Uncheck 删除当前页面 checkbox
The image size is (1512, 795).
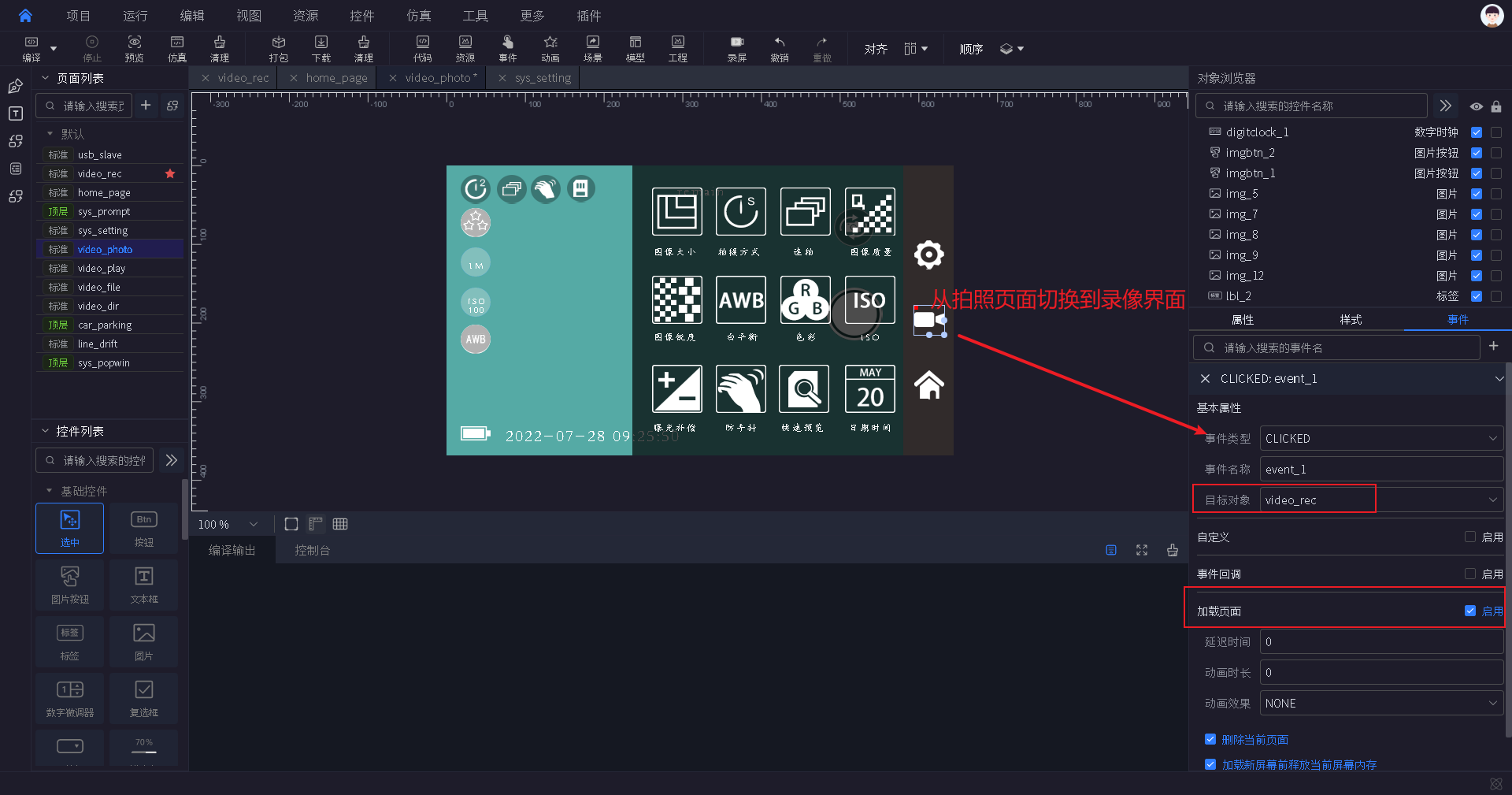(1210, 739)
